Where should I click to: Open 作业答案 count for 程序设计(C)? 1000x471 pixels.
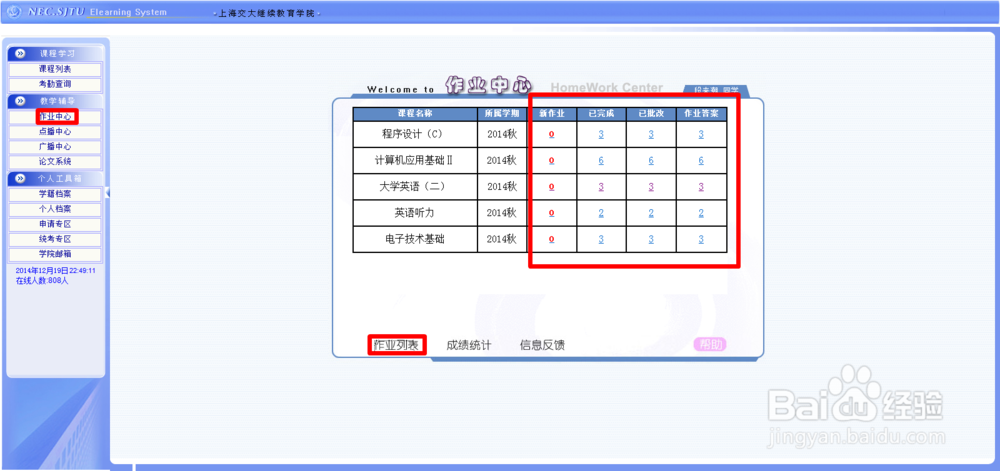click(x=701, y=134)
